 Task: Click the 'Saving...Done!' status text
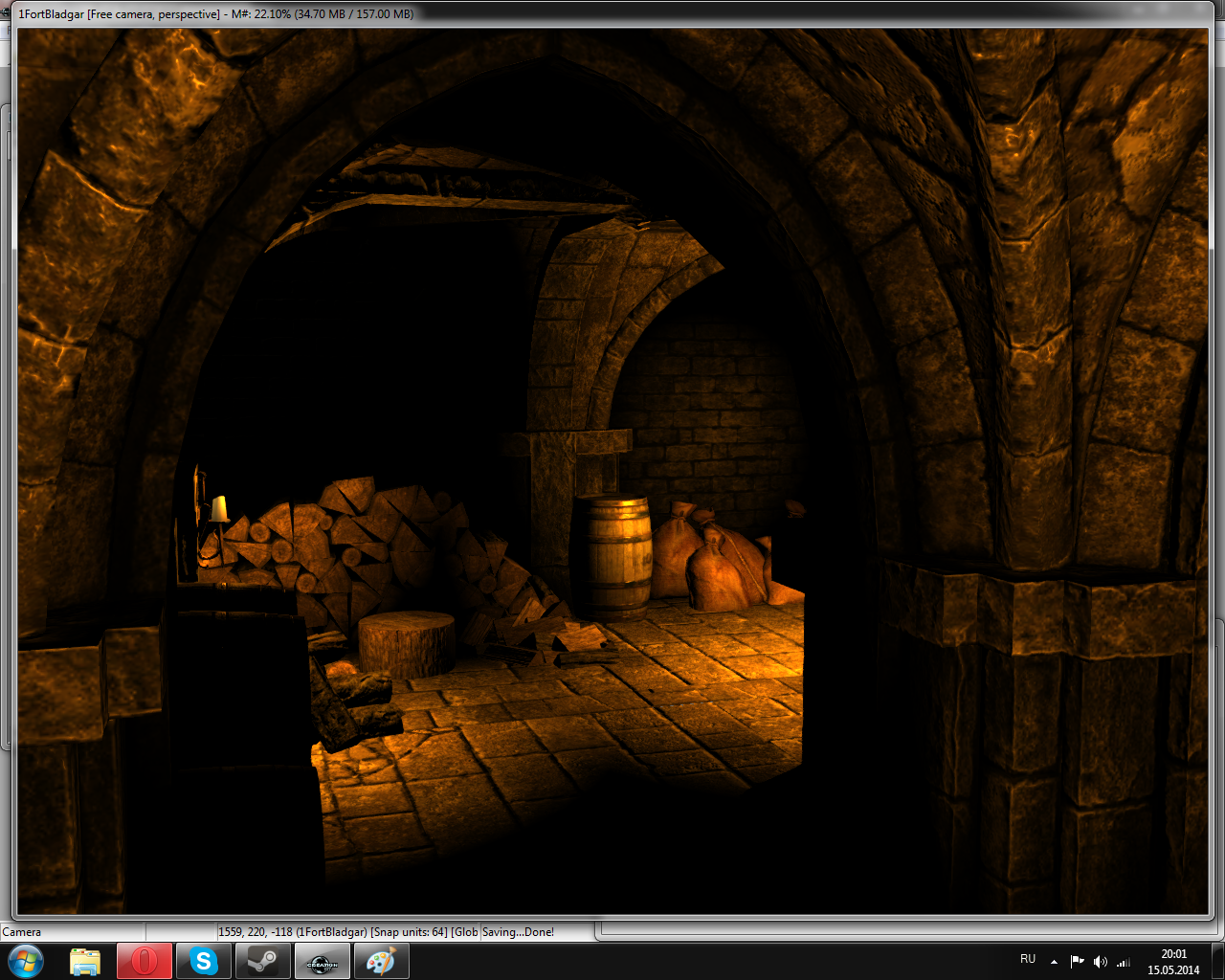click(518, 932)
